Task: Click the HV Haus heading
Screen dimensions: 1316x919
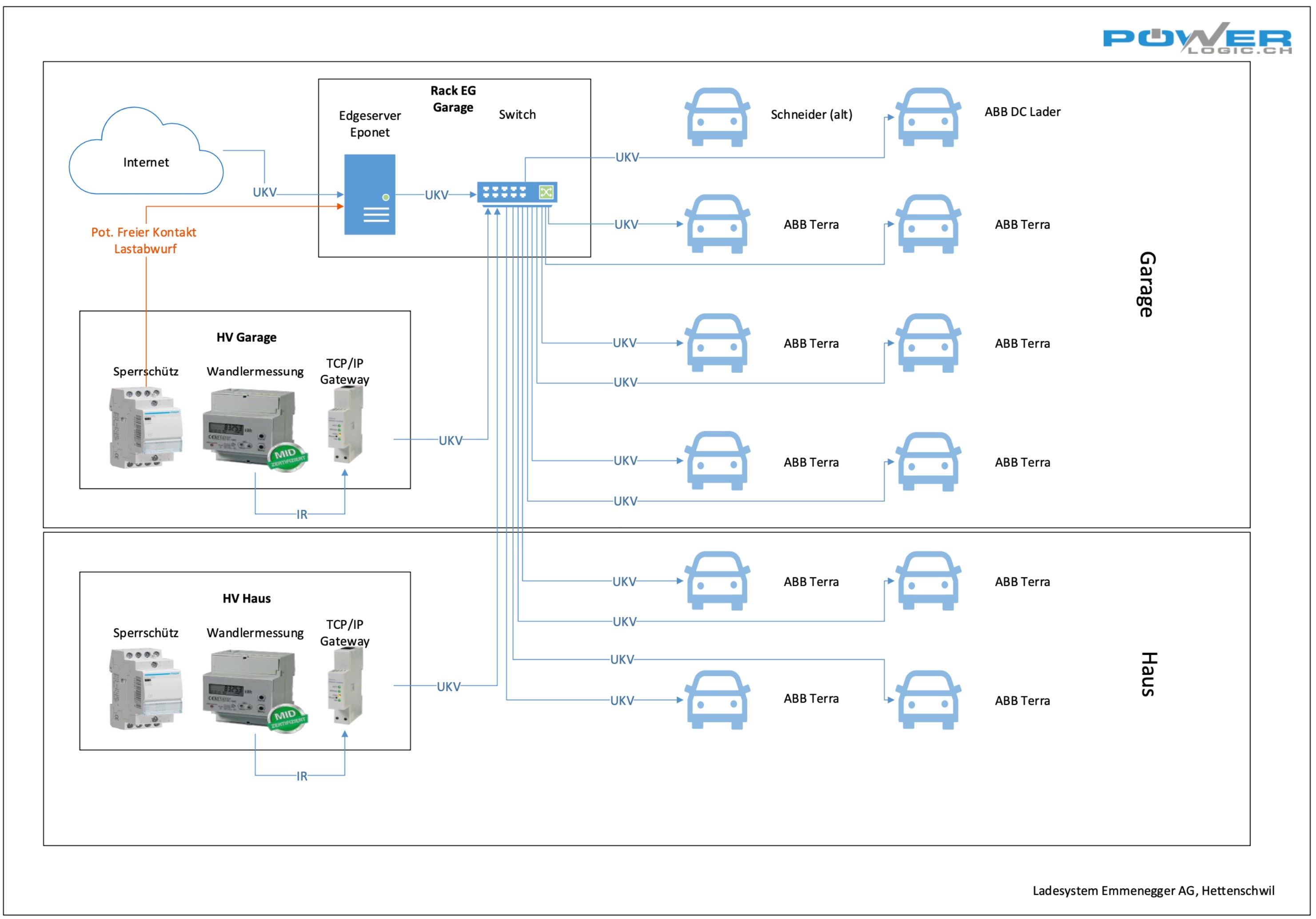Action: (x=247, y=598)
